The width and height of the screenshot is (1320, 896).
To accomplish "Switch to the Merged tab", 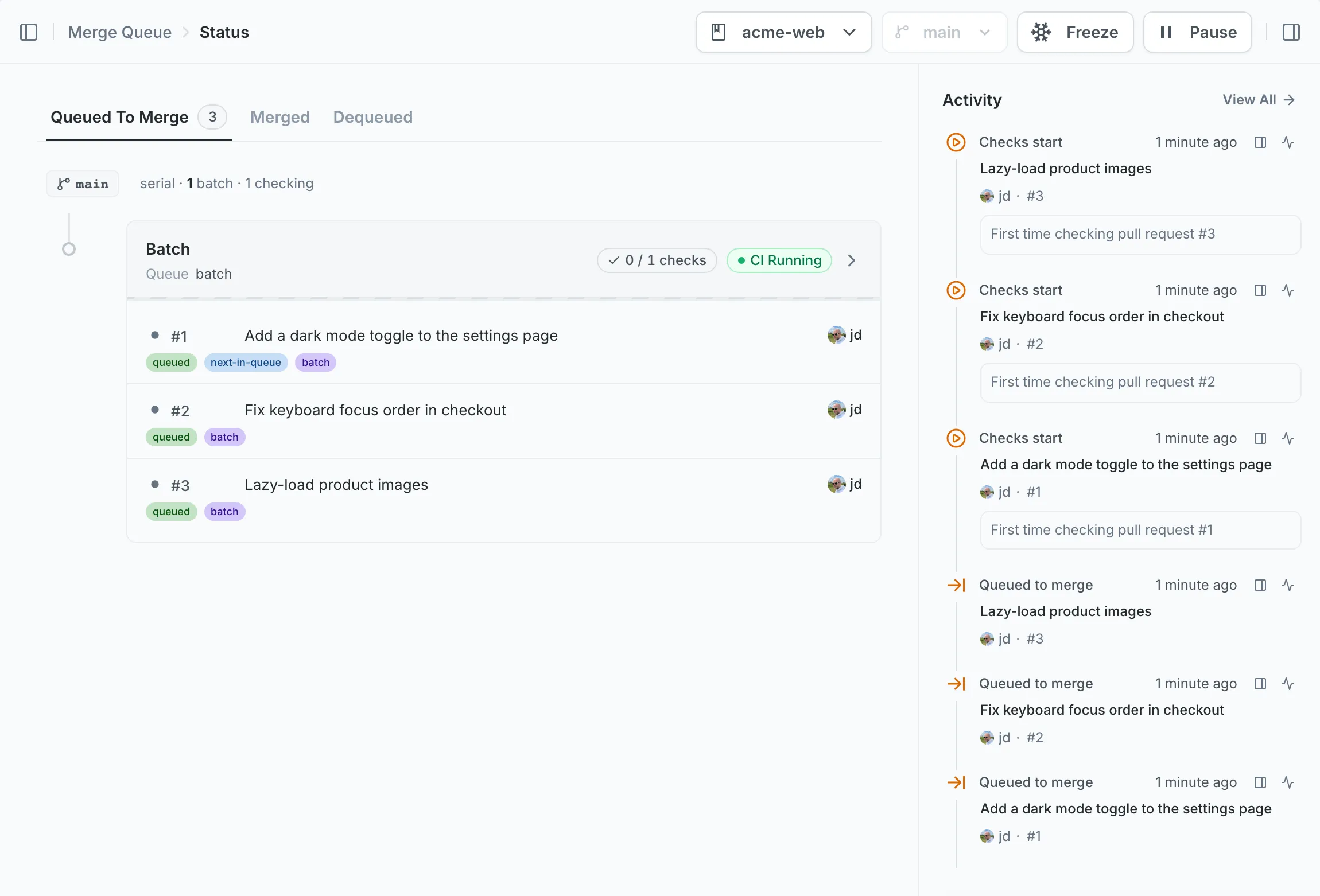I will pos(279,117).
